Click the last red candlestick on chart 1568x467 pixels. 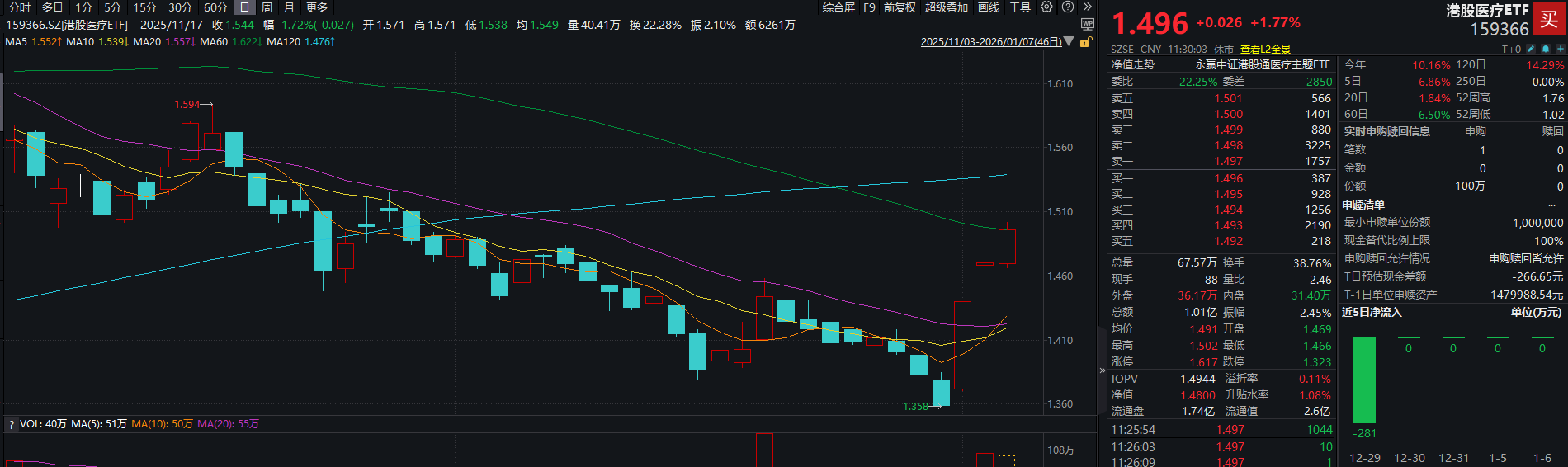(x=1007, y=246)
